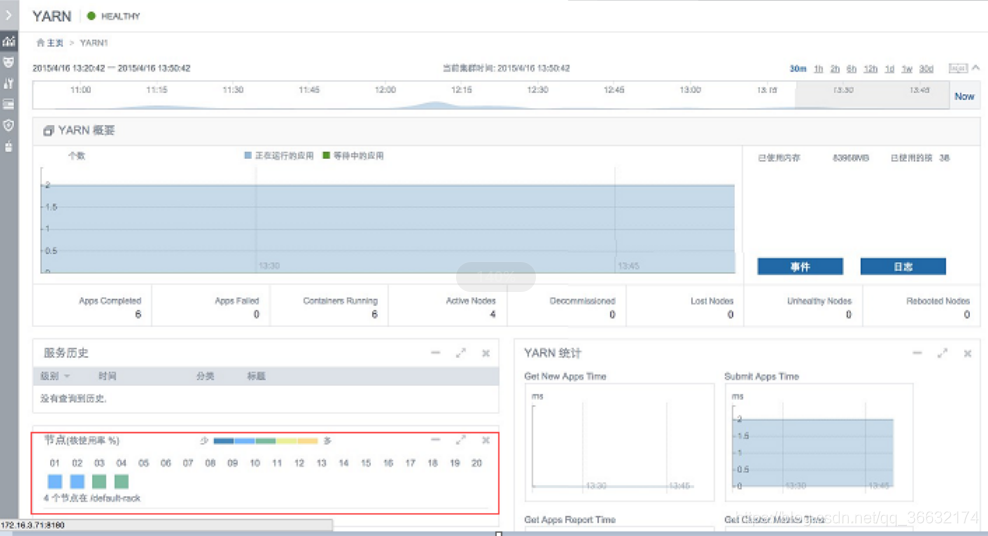Sort by the 标题 column header

256,376
